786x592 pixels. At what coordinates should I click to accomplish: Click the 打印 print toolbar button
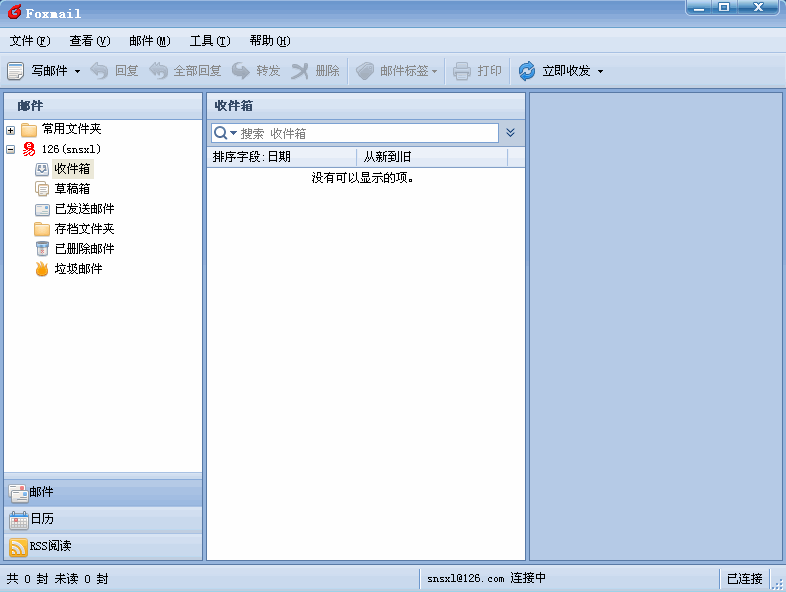point(477,71)
